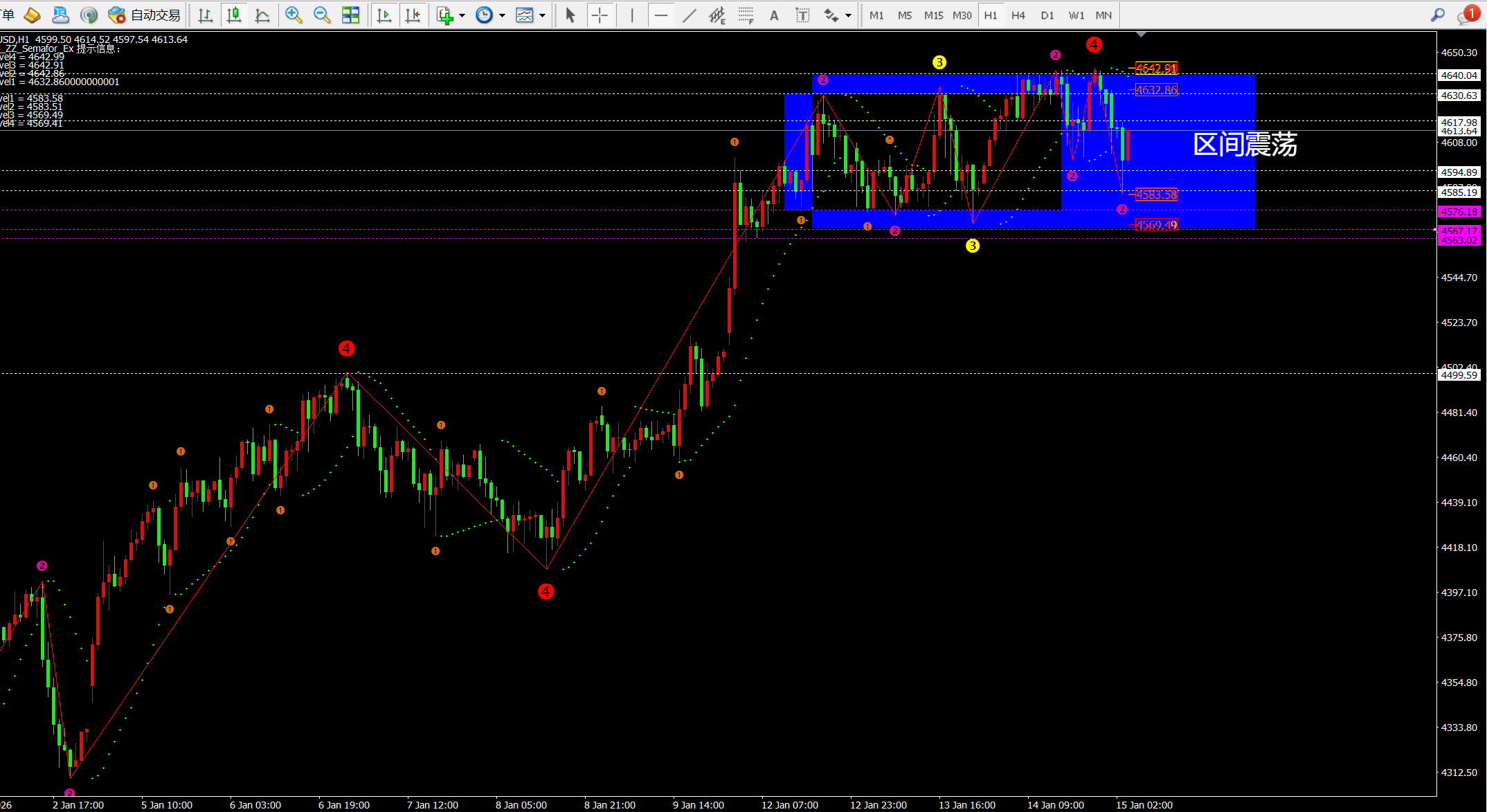Viewport: 1487px width, 812px height.
Task: Click the 区间震荡 text label on chart
Action: pos(1245,144)
